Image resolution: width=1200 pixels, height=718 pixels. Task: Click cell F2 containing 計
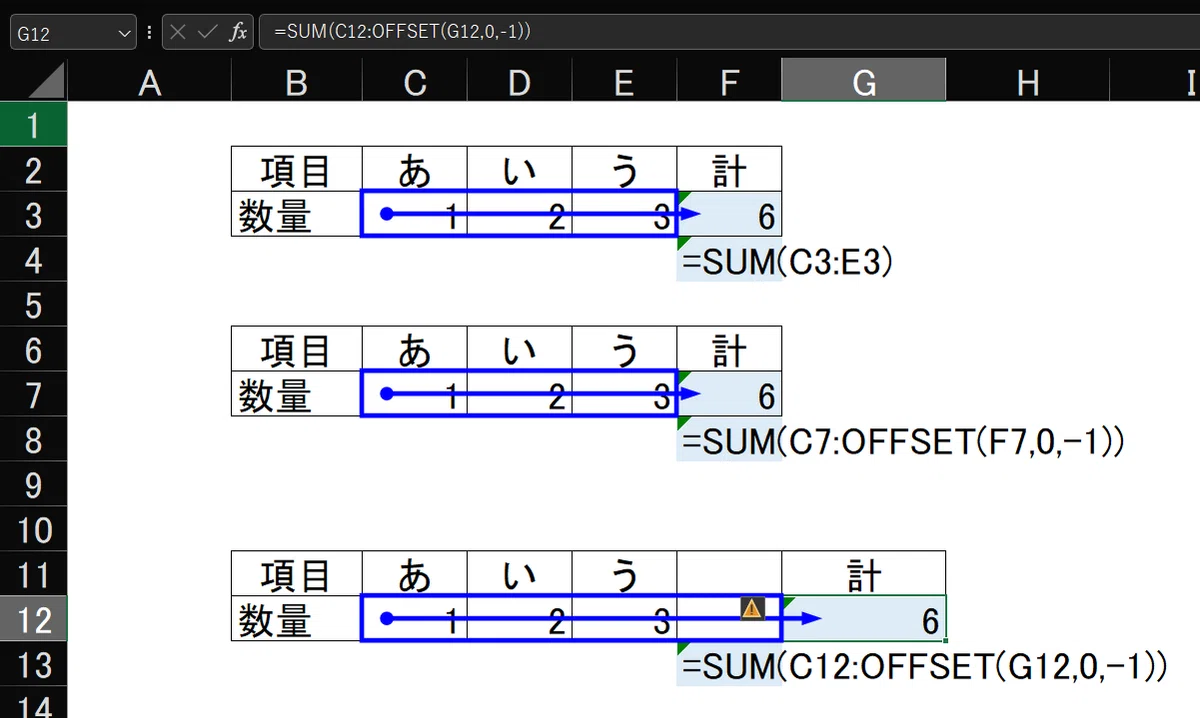(729, 169)
